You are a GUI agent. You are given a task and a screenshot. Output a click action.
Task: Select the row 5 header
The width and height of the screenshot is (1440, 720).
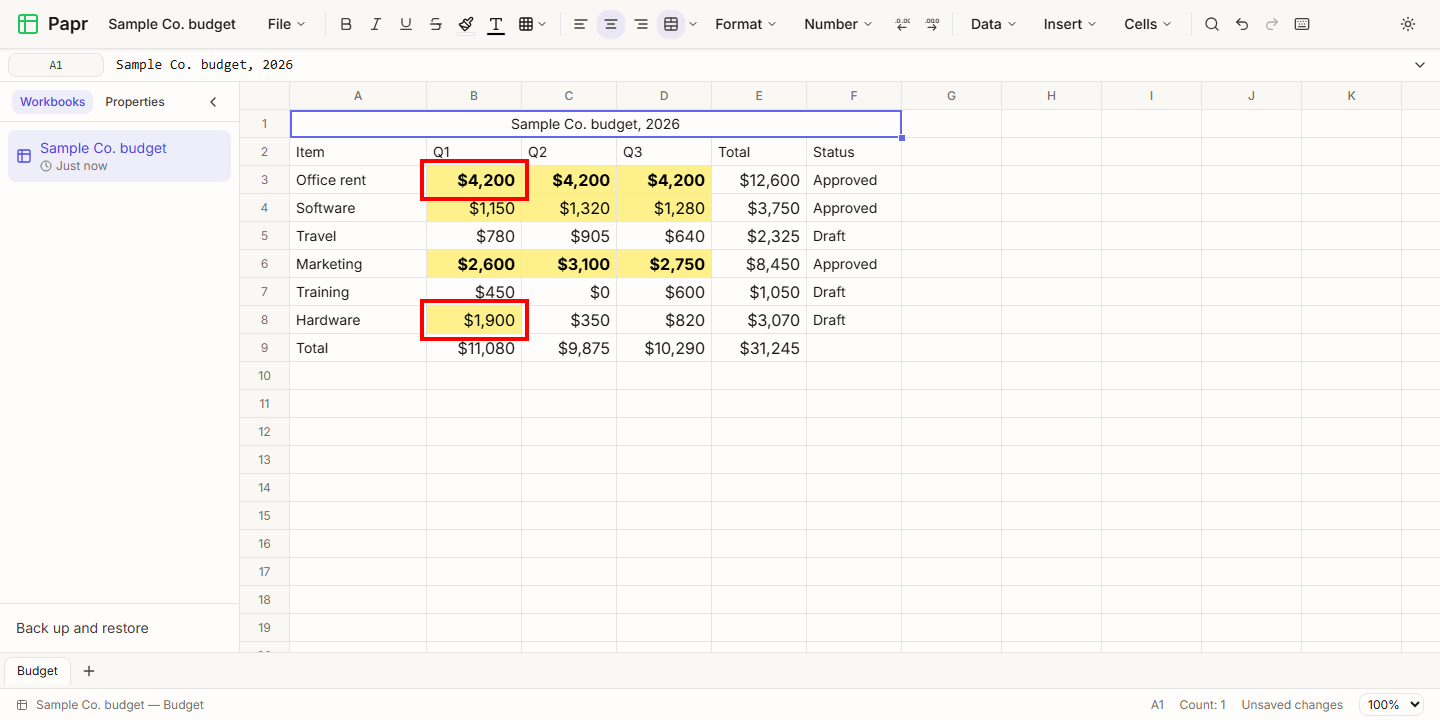coord(265,236)
